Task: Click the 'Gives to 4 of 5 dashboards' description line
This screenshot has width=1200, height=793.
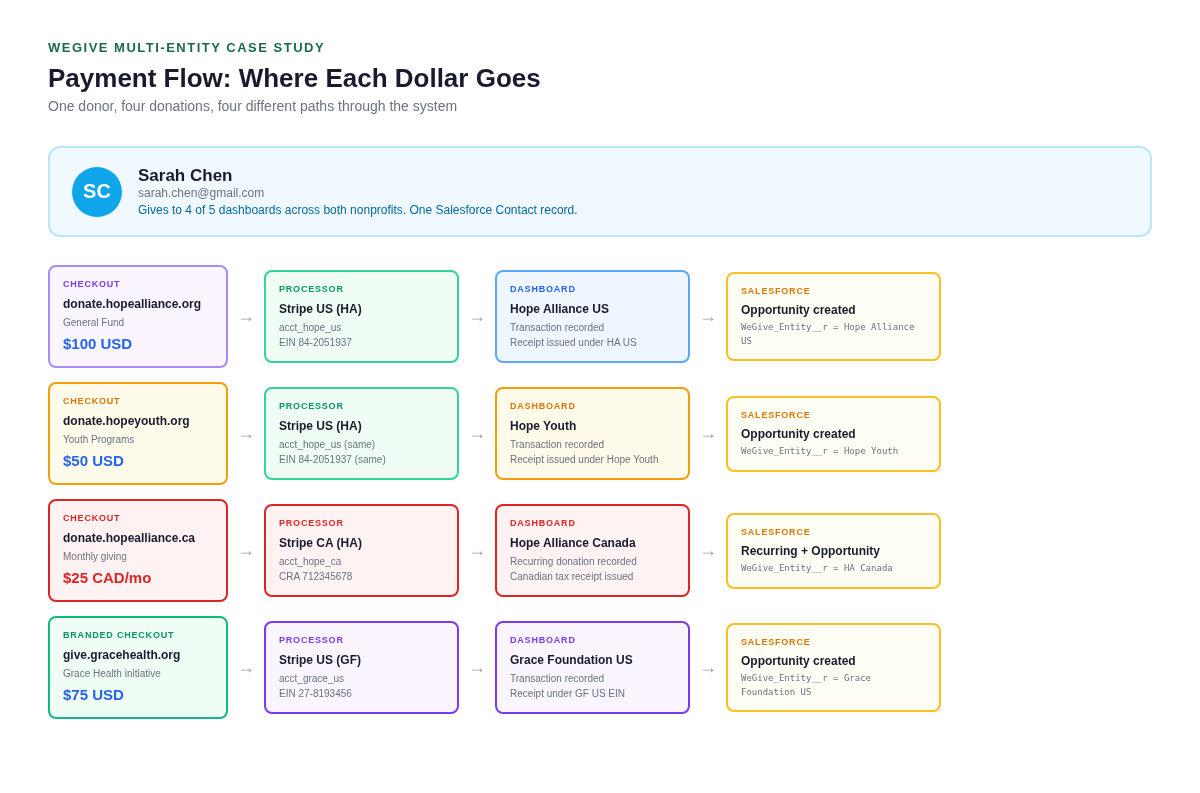Action: pos(358,210)
